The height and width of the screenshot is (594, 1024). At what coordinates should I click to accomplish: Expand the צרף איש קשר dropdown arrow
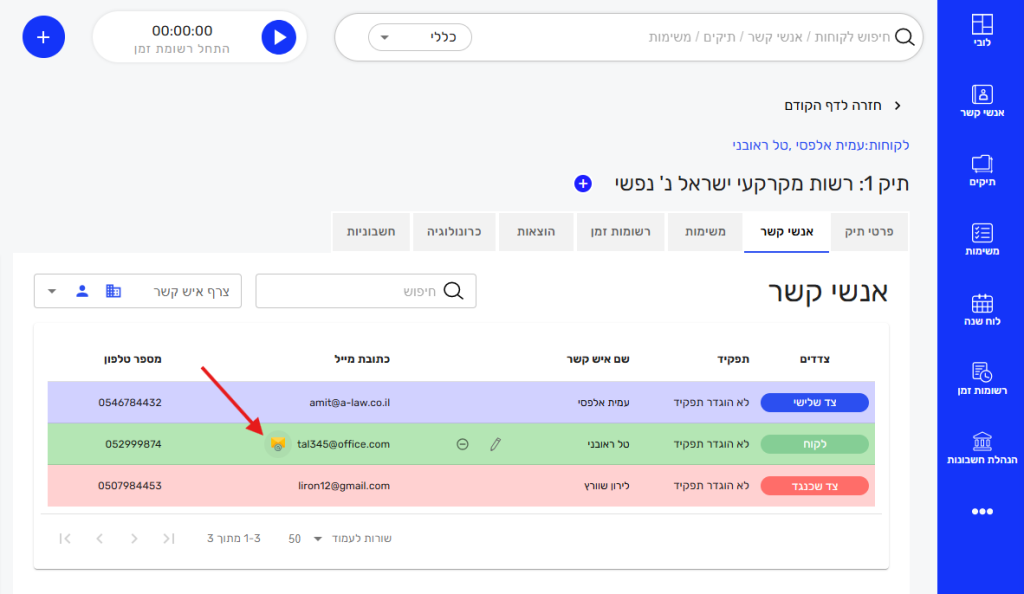pos(52,291)
